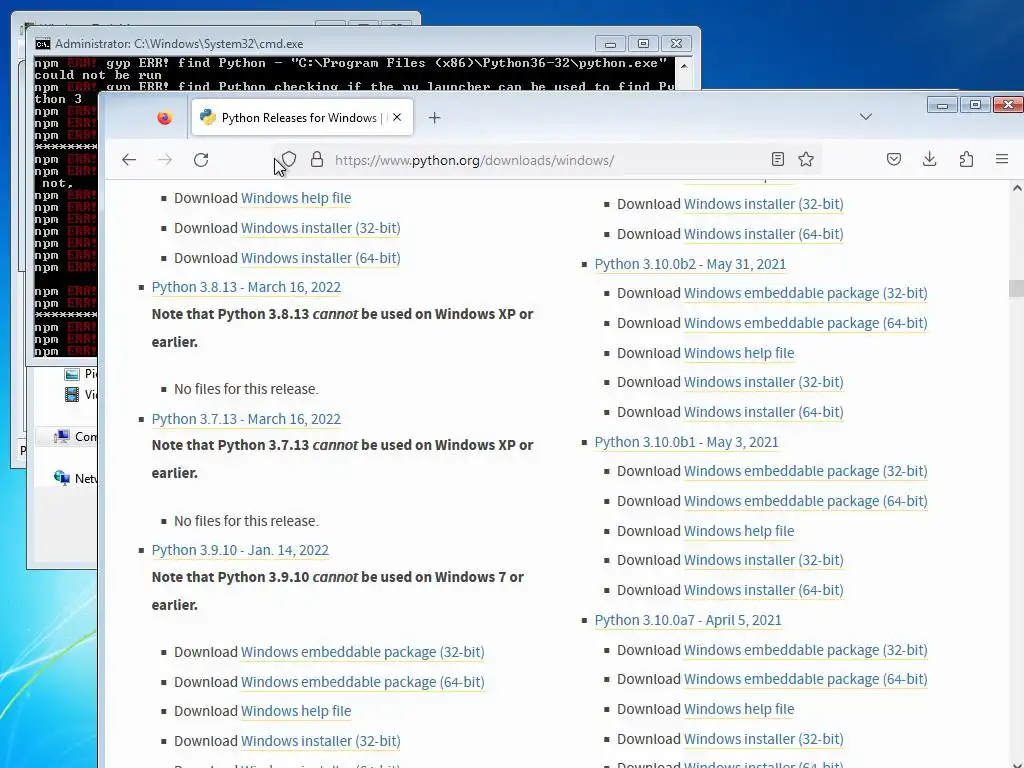Select Videos icon in Explorer window behind
1024x768 pixels.
pyautogui.click(x=72, y=394)
